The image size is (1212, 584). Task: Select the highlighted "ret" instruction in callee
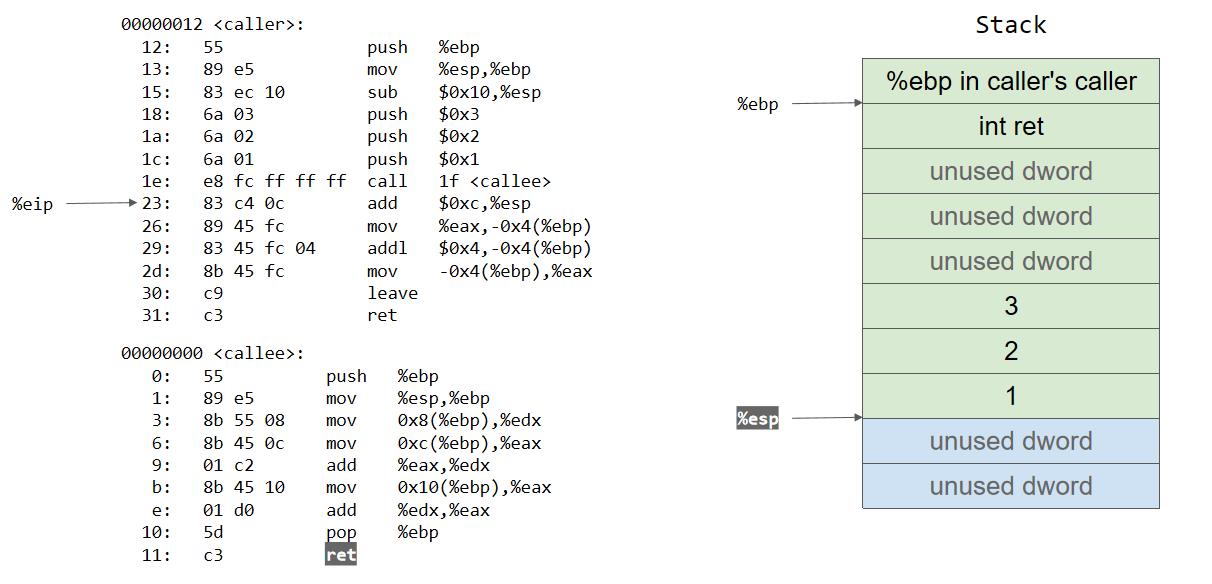340,554
